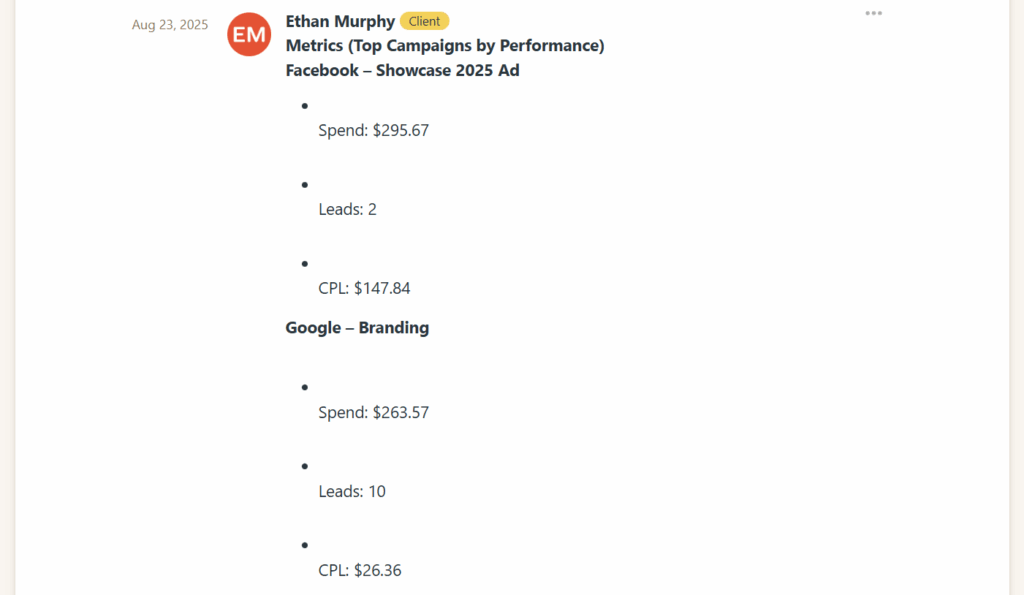Click the Google – Branding heading
The width and height of the screenshot is (1024, 595).
(357, 328)
